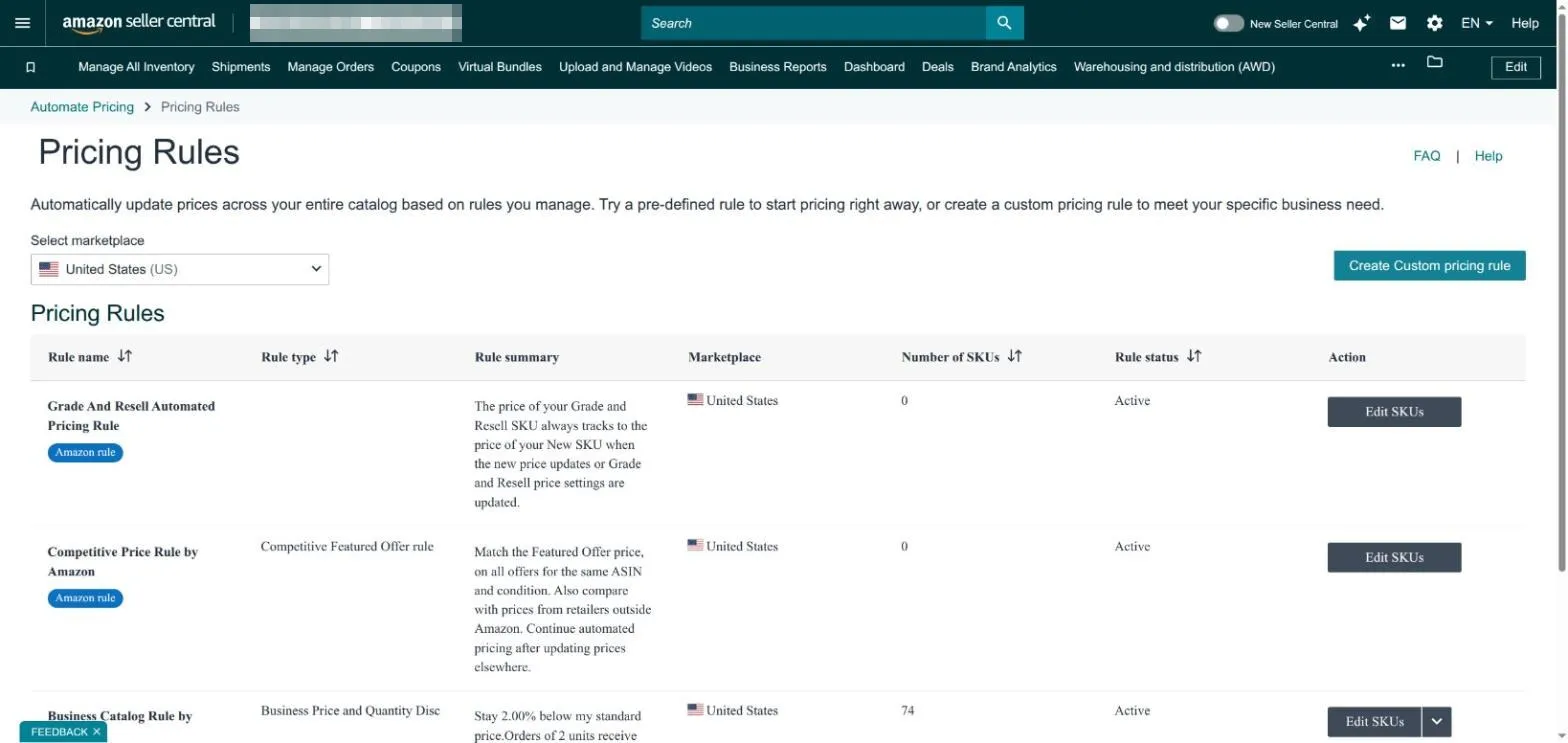This screenshot has width=1568, height=743.
Task: Expand the arrow next to Business Catalog Edit SKUs
Action: (x=1437, y=722)
